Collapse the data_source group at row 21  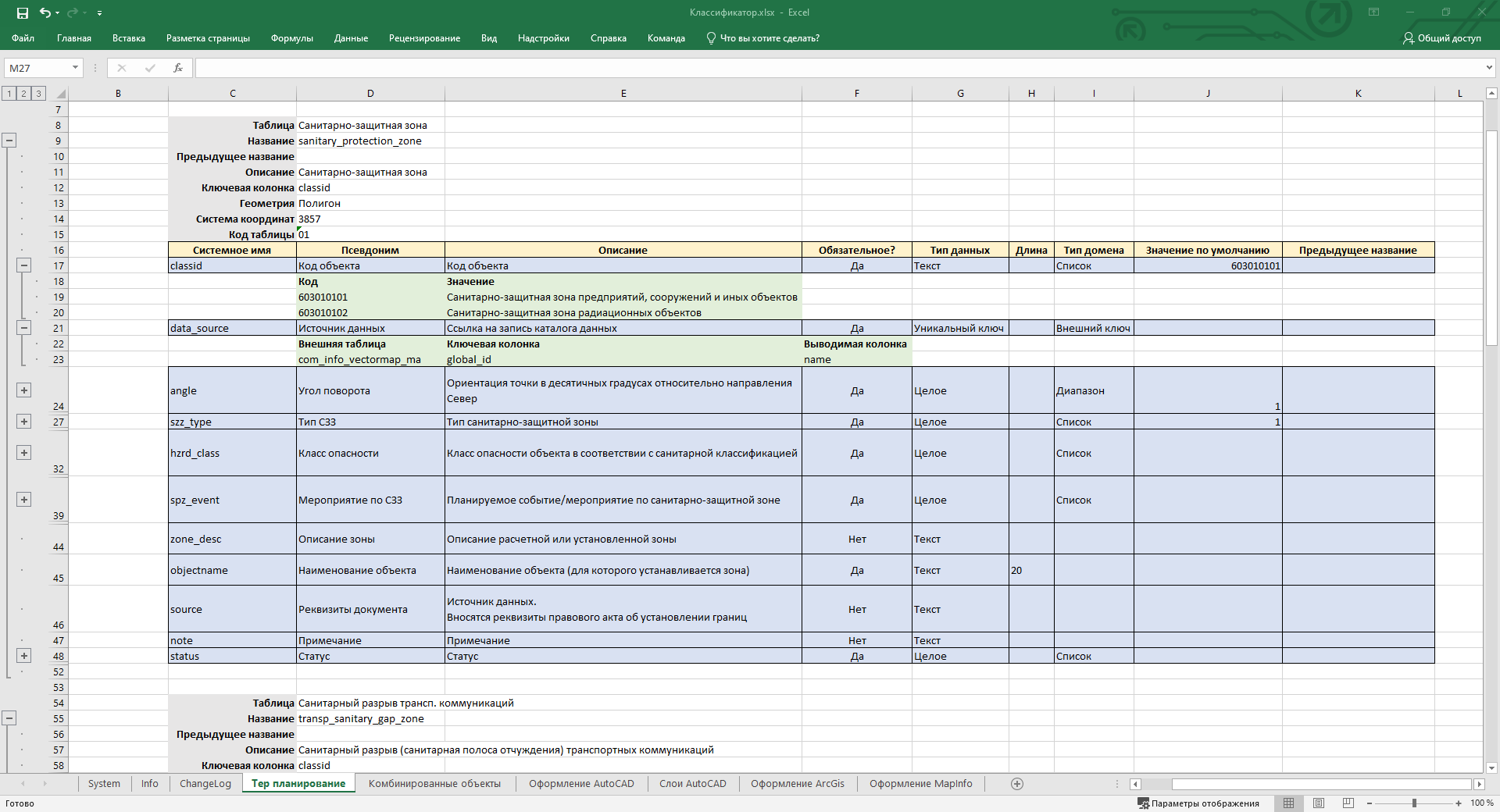coord(24,328)
